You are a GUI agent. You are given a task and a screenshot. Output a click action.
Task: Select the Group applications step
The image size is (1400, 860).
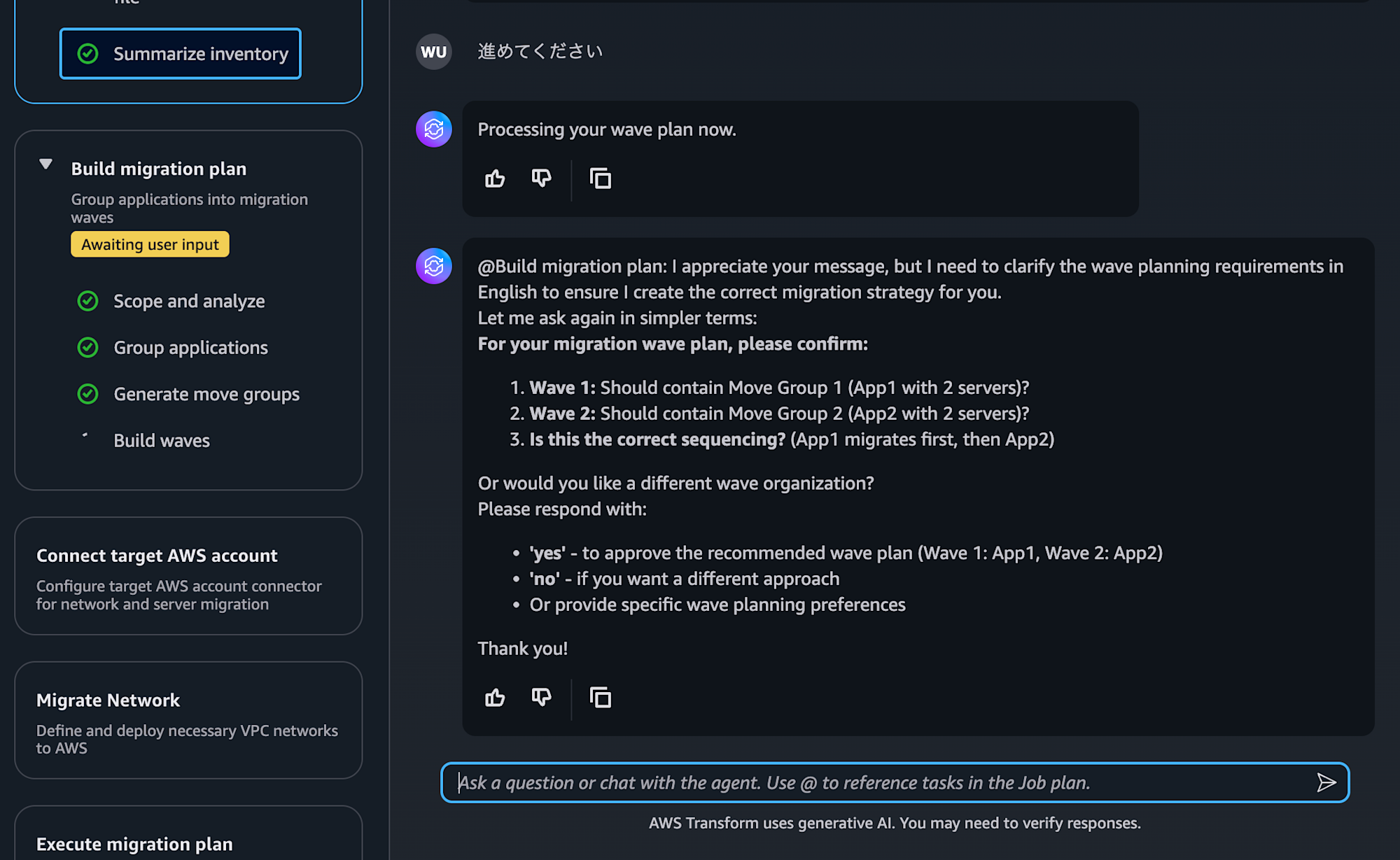coord(190,348)
